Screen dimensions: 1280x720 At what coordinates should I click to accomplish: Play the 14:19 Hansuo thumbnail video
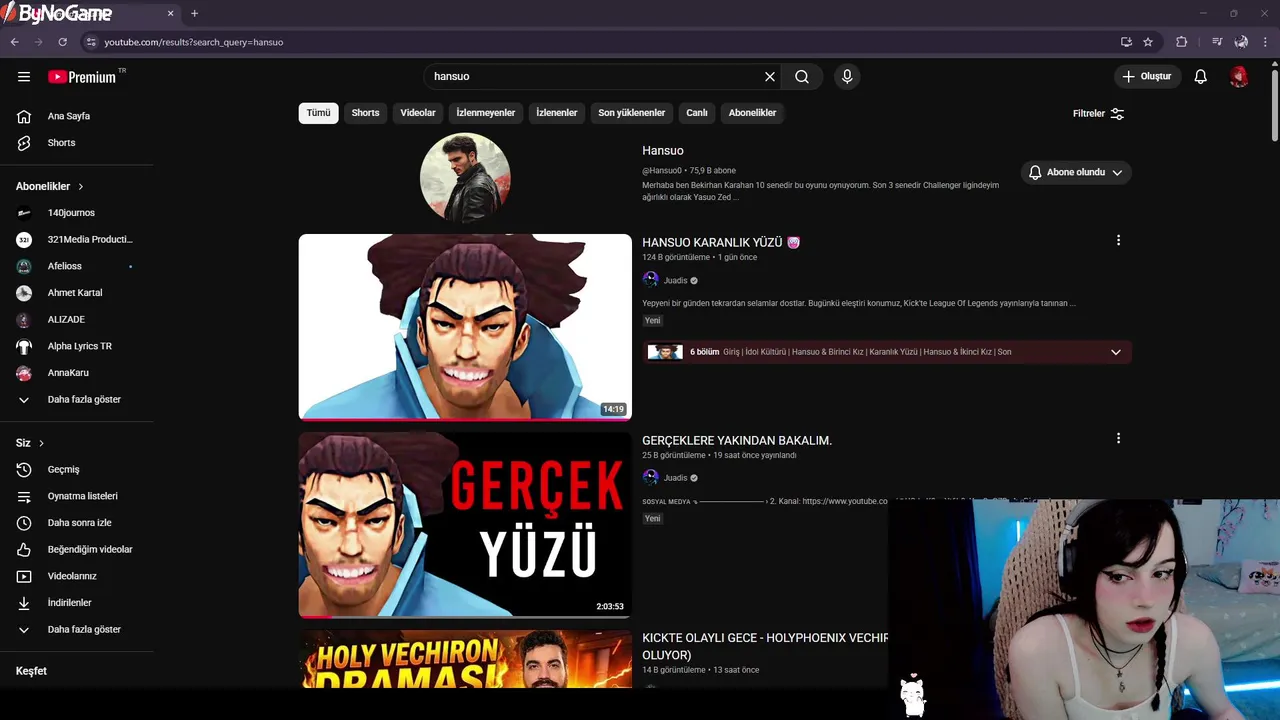pos(465,327)
